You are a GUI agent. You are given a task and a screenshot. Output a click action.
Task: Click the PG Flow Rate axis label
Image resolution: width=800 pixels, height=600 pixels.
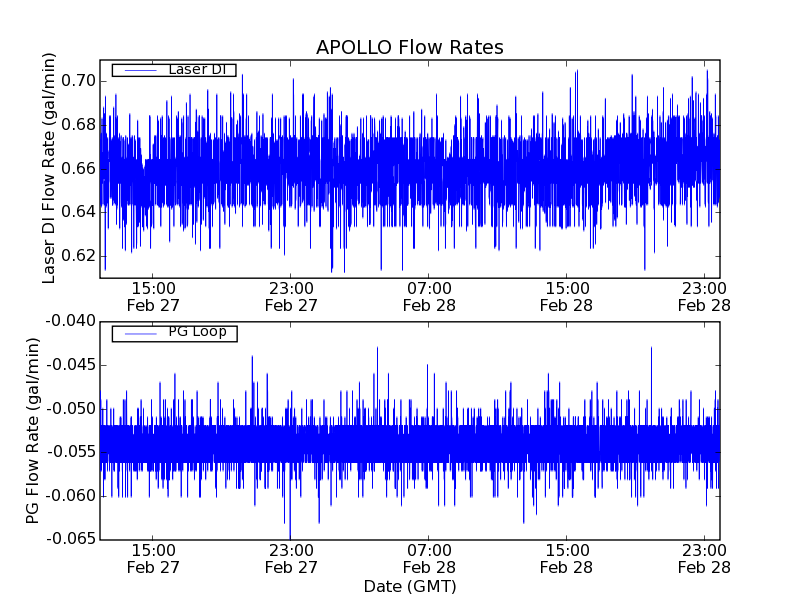(32, 431)
